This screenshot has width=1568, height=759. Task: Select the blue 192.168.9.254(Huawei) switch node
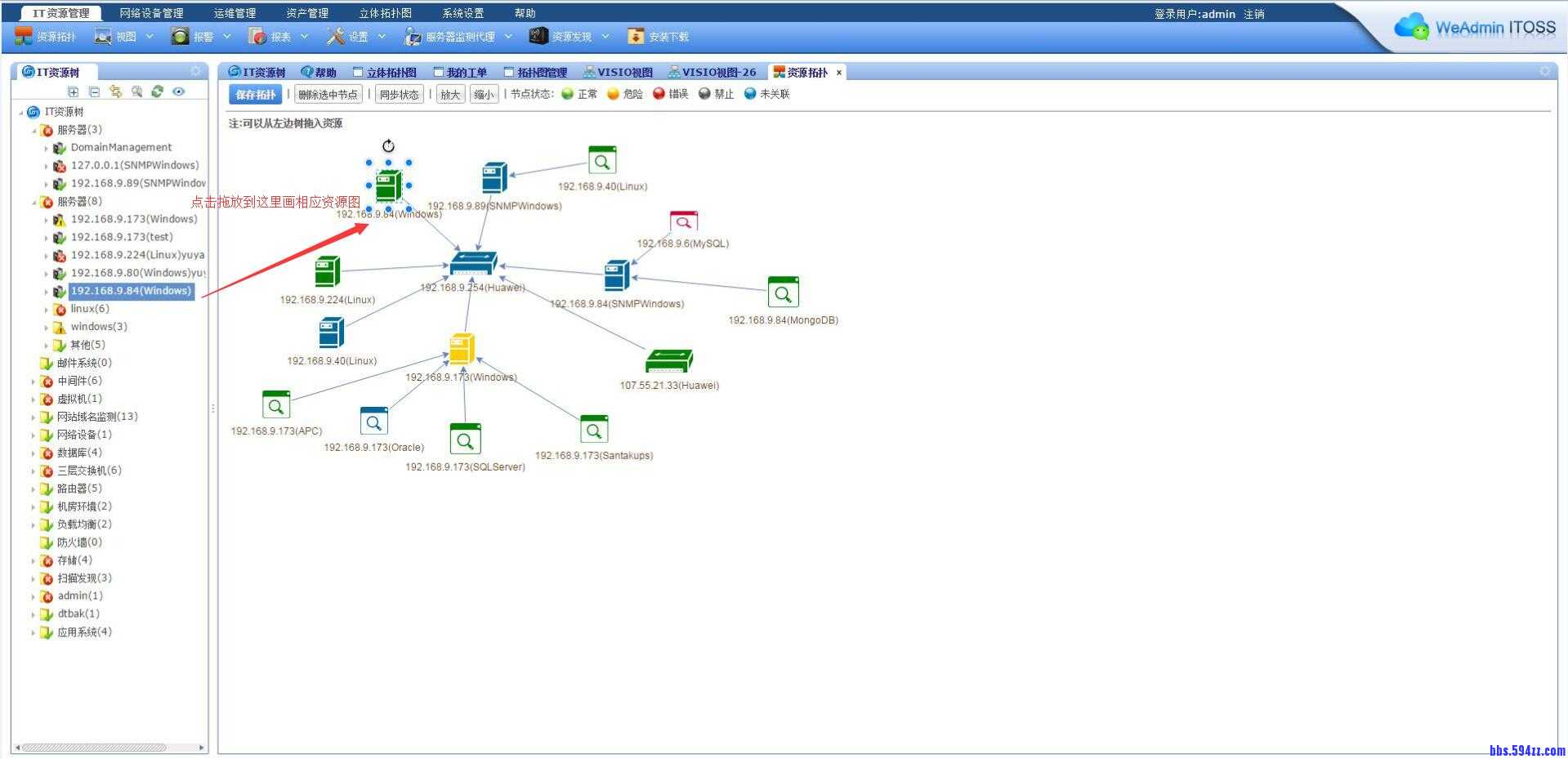(x=473, y=264)
